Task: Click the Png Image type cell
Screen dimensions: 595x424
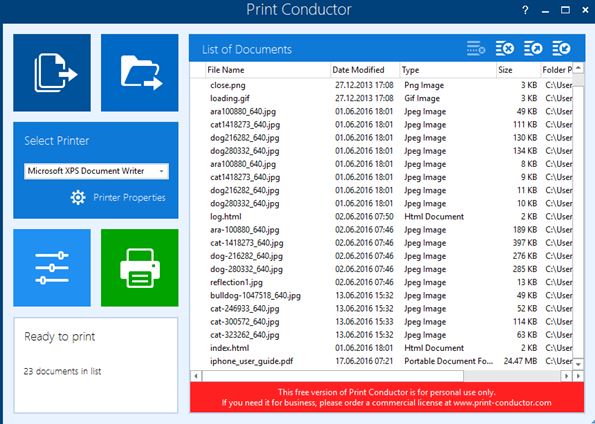Action: [x=424, y=85]
